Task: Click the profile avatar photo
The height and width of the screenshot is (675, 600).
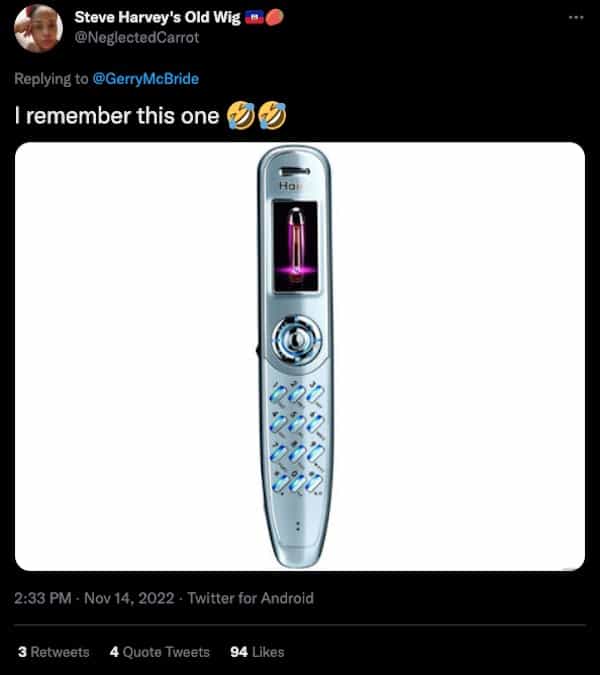Action: (38, 28)
